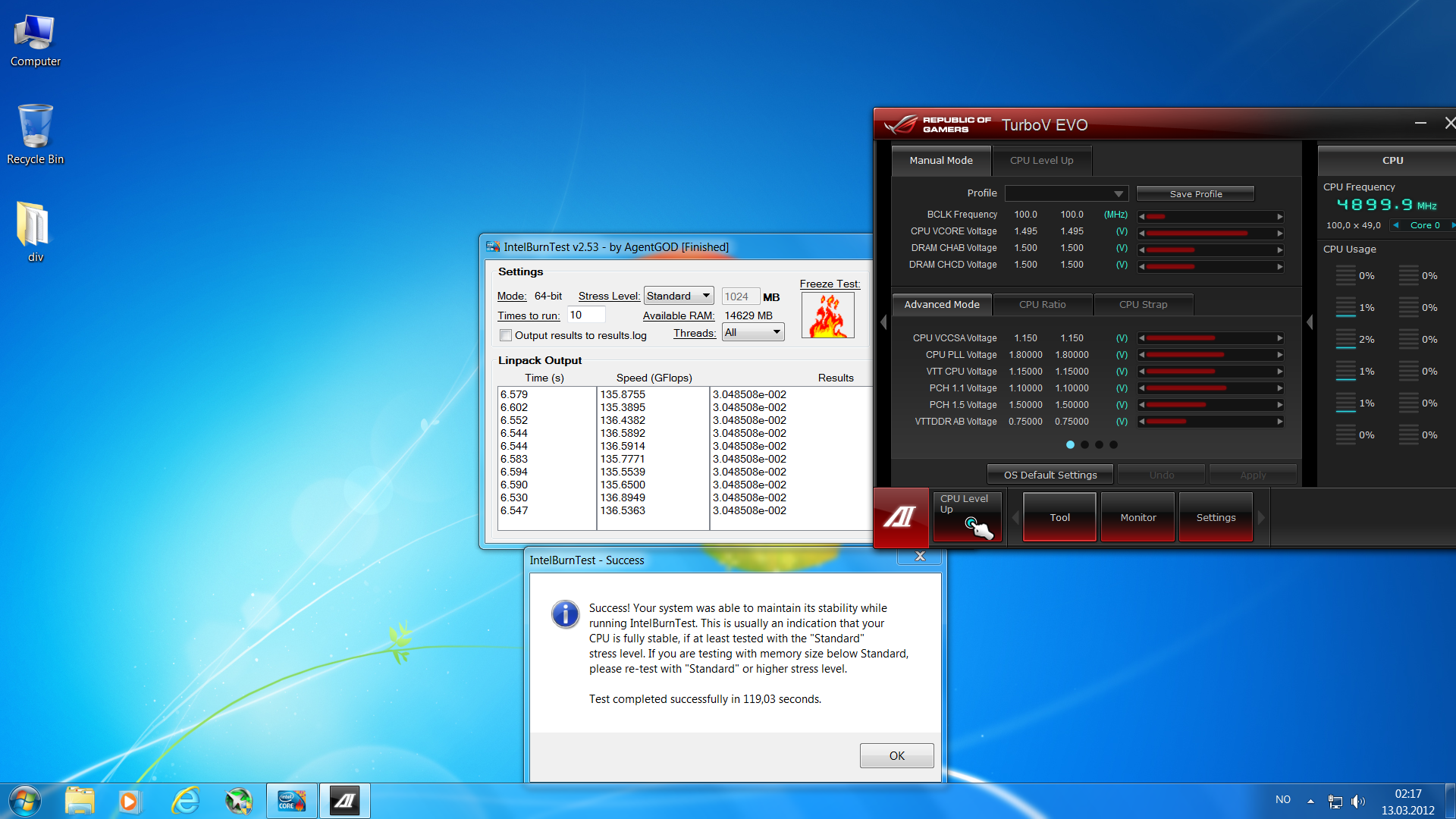Select second page dot in Advanced Mode

coord(1084,444)
